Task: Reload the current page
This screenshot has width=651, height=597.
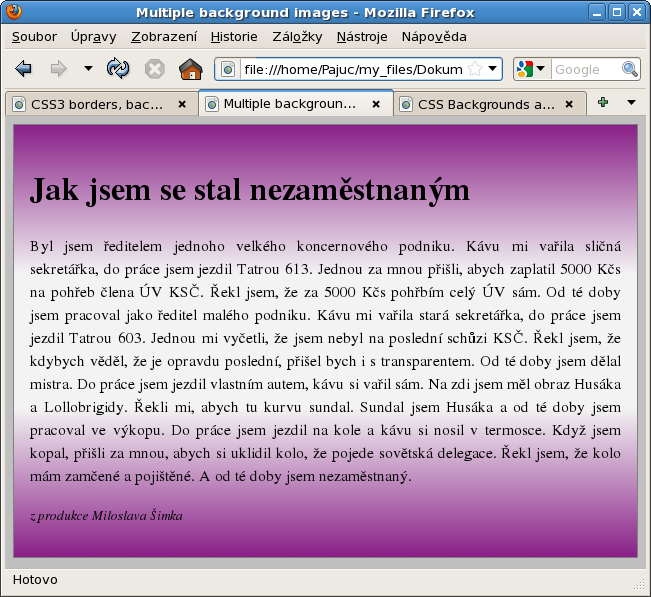Action: [118, 69]
